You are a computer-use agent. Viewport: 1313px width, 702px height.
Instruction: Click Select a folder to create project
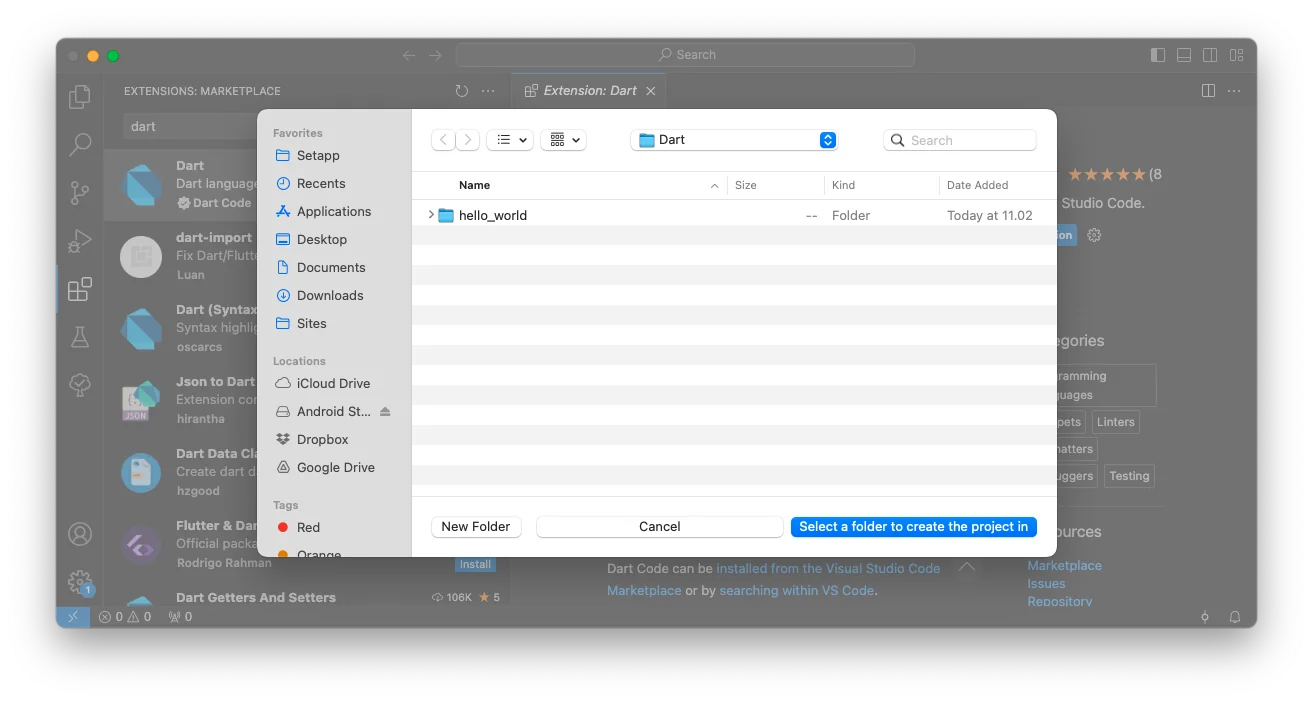[x=913, y=527]
